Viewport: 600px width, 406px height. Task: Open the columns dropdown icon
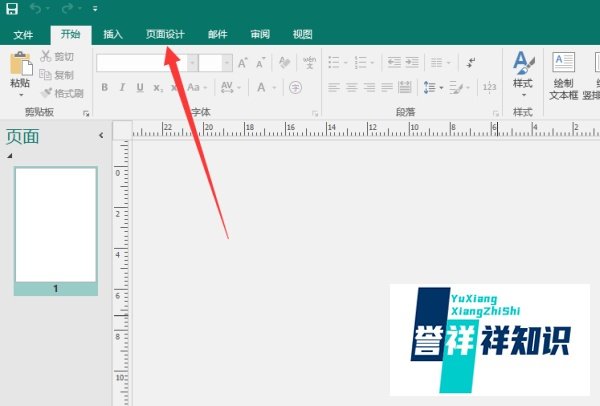coord(440,62)
